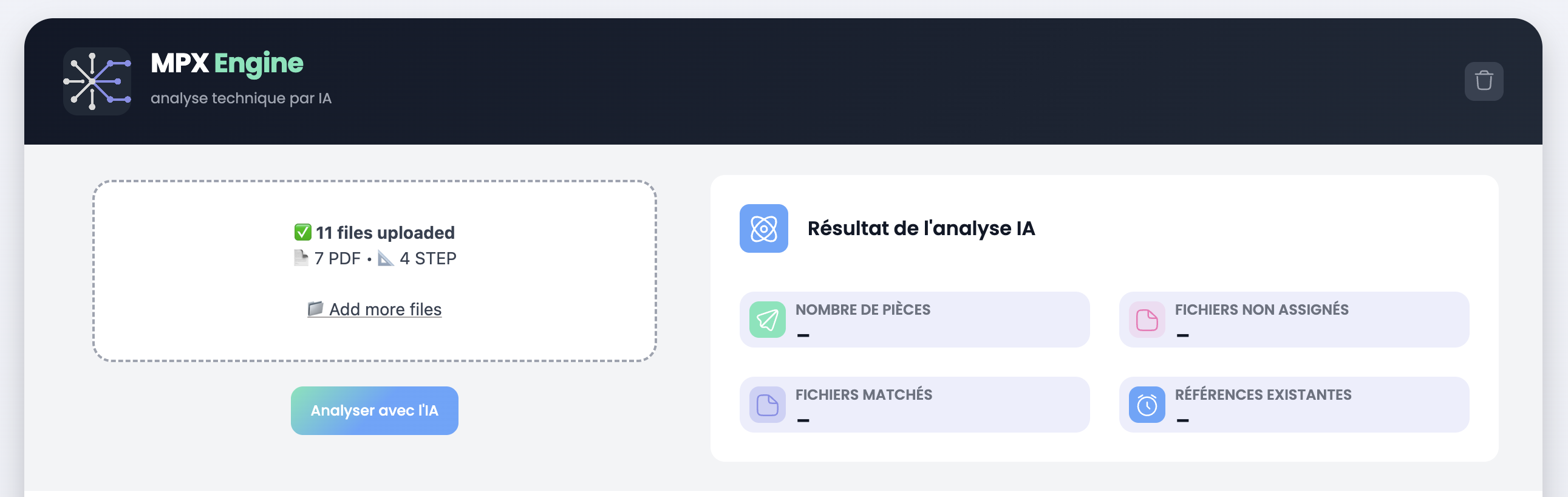Select the paper plane icon for Nombre de pièces
This screenshot has height=497, width=1568.
(767, 319)
